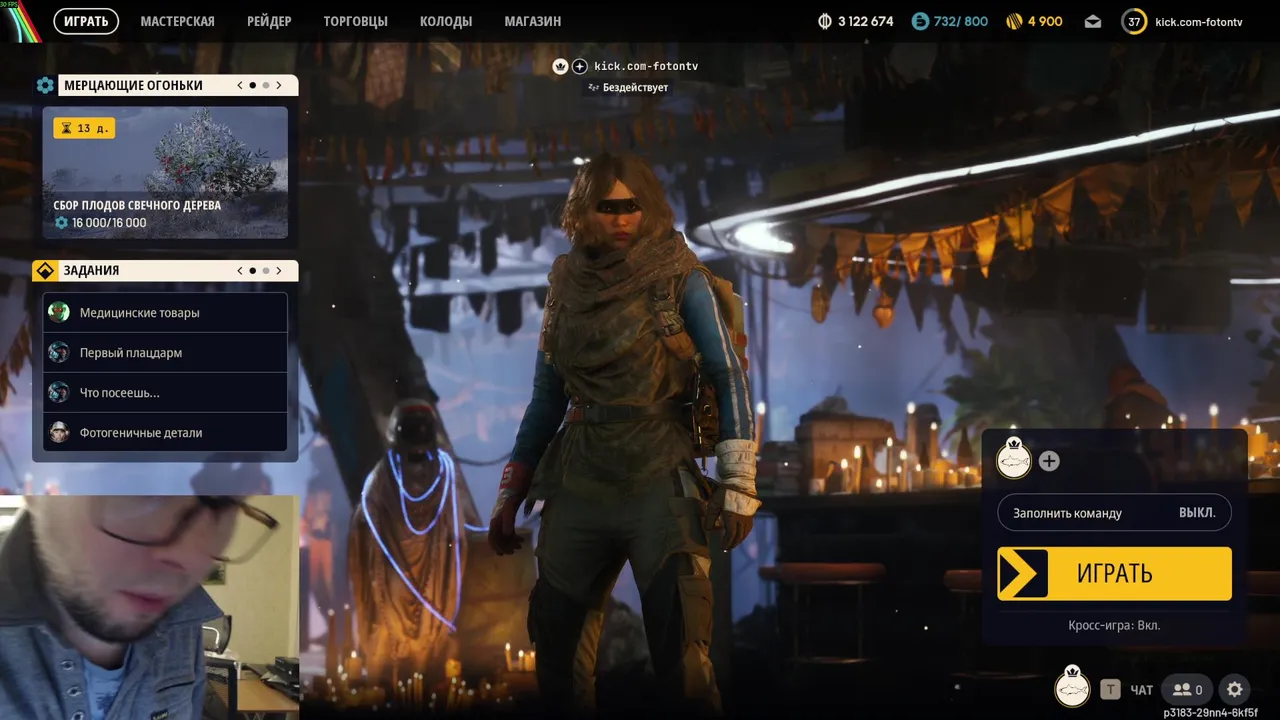Click the Задания panel title
Image resolution: width=1280 pixels, height=720 pixels.
pos(91,271)
